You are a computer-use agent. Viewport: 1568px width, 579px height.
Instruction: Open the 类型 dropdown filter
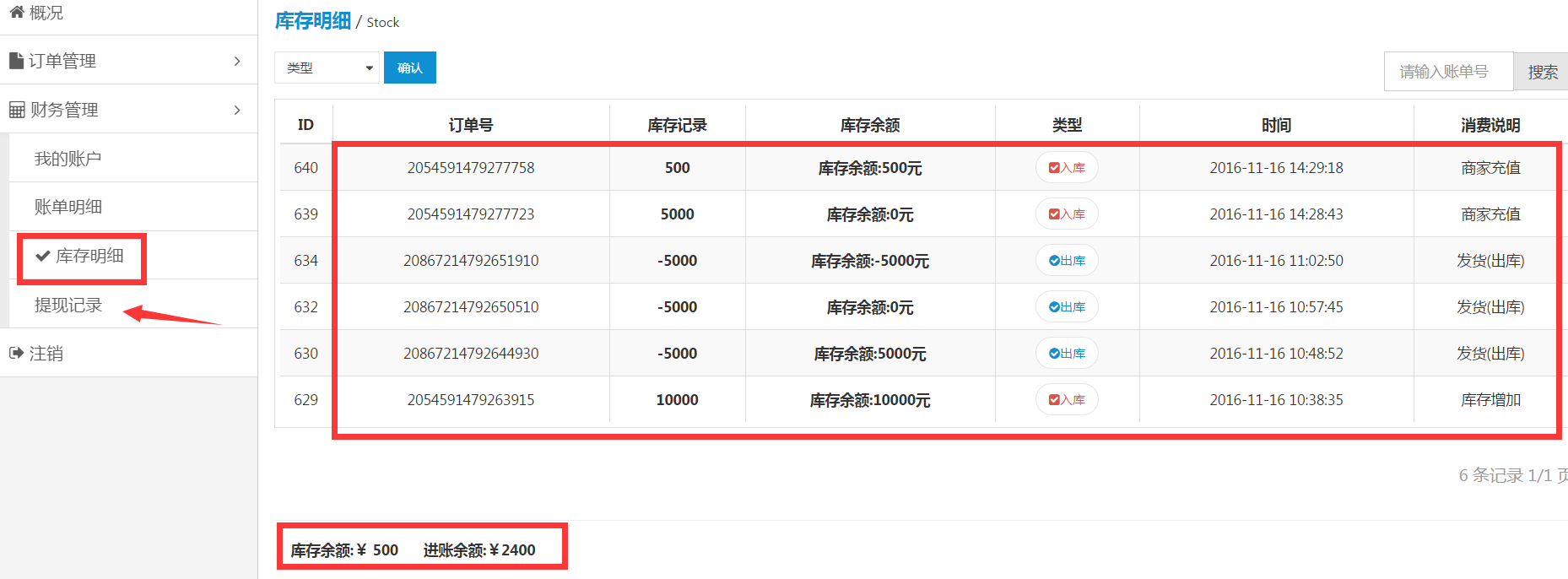[x=327, y=68]
